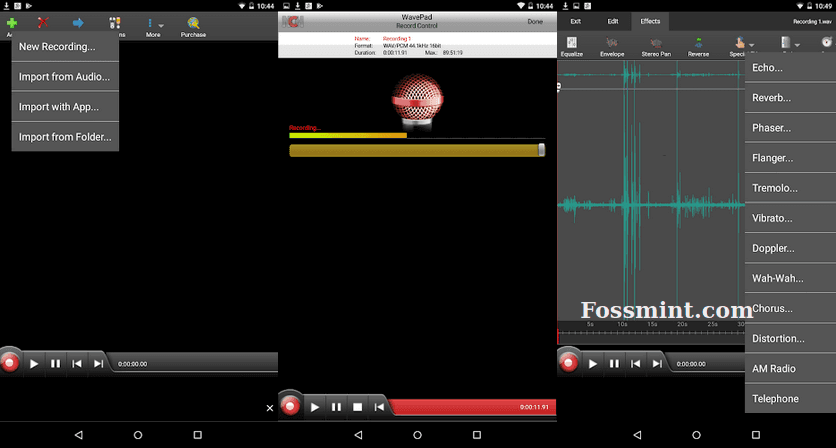
Task: Click the red X delete icon
Action: point(43,22)
